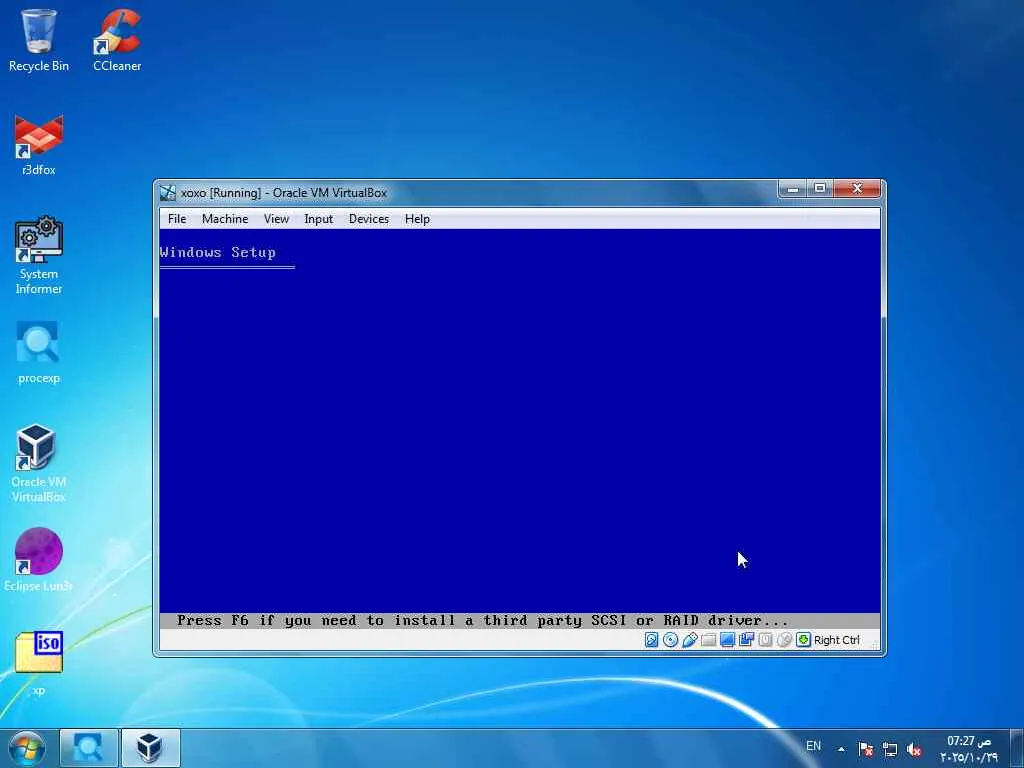Screen dimensions: 1024x768
Task: Select the xp ISO file icon
Action: [x=39, y=664]
